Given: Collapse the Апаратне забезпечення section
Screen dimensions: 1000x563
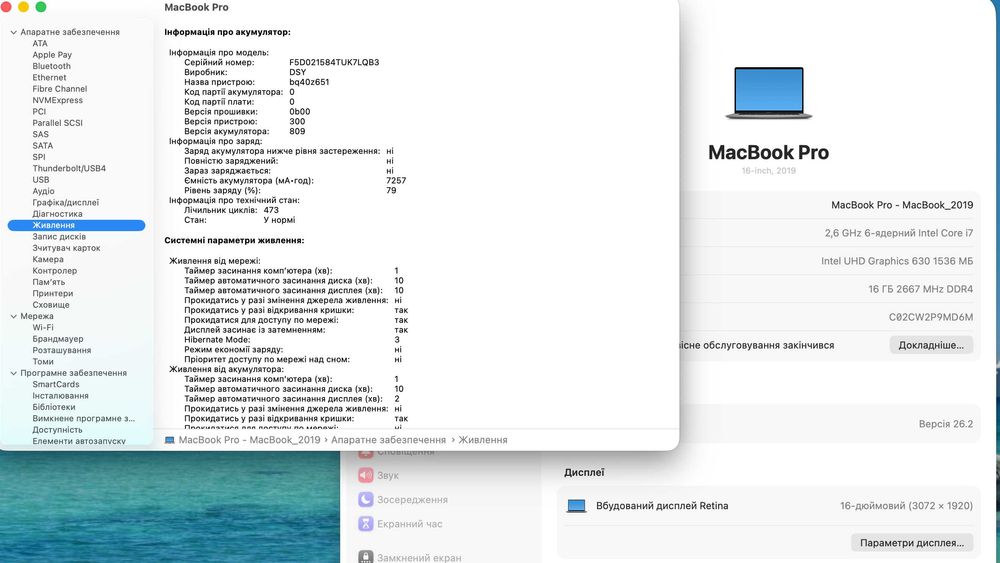Looking at the screenshot, I should click(13, 32).
